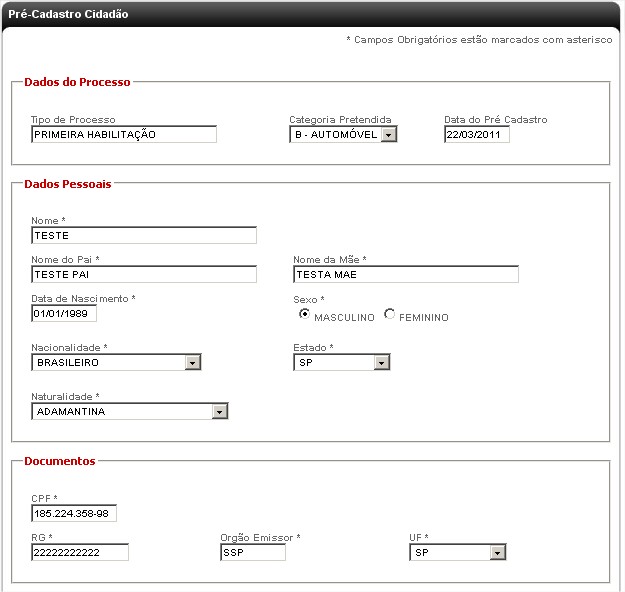Focus the Data de Nascimento field

click(x=64, y=313)
